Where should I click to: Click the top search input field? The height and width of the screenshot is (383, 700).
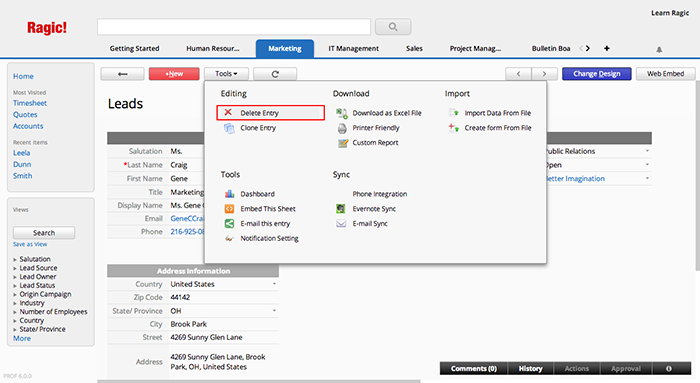click(x=234, y=27)
